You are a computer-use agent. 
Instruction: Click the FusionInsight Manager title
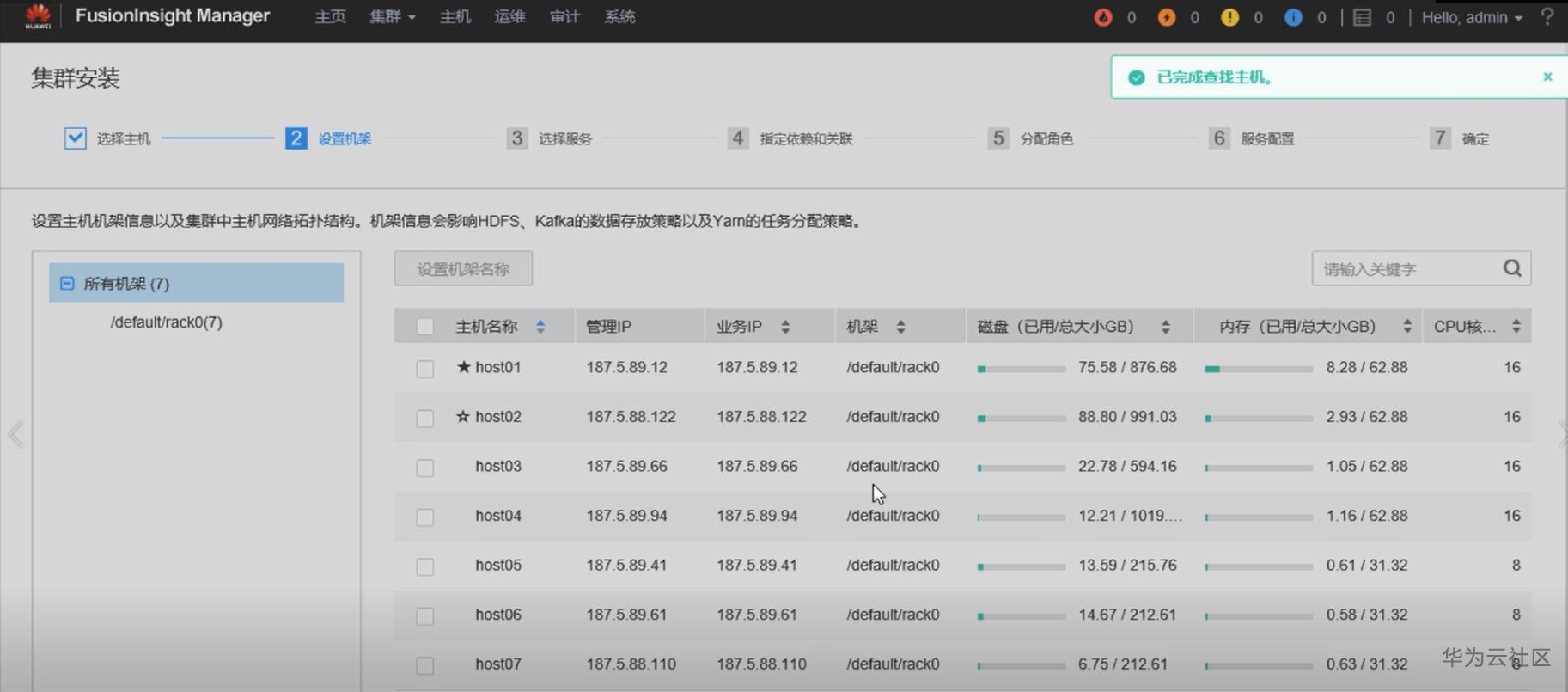173,16
